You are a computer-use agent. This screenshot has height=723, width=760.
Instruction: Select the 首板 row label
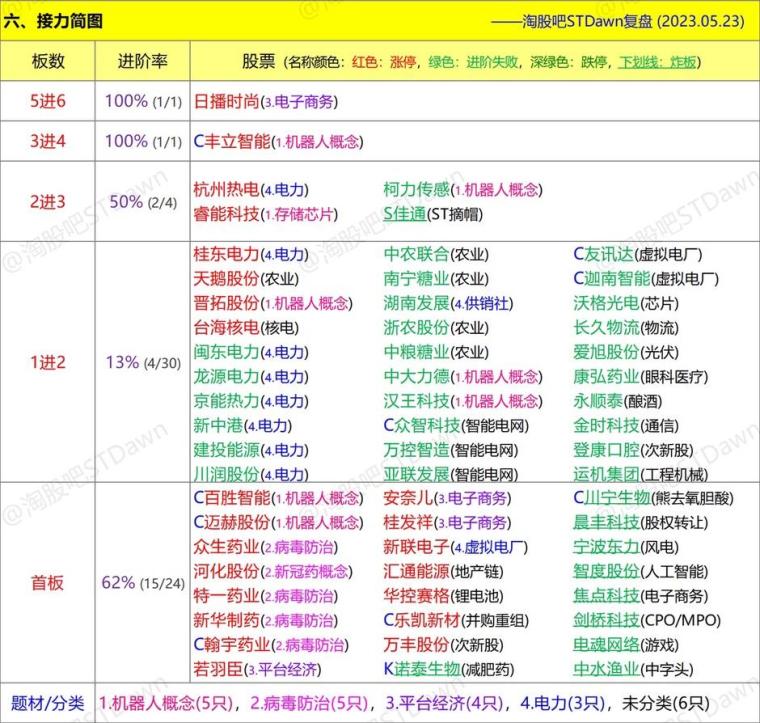coord(48,582)
